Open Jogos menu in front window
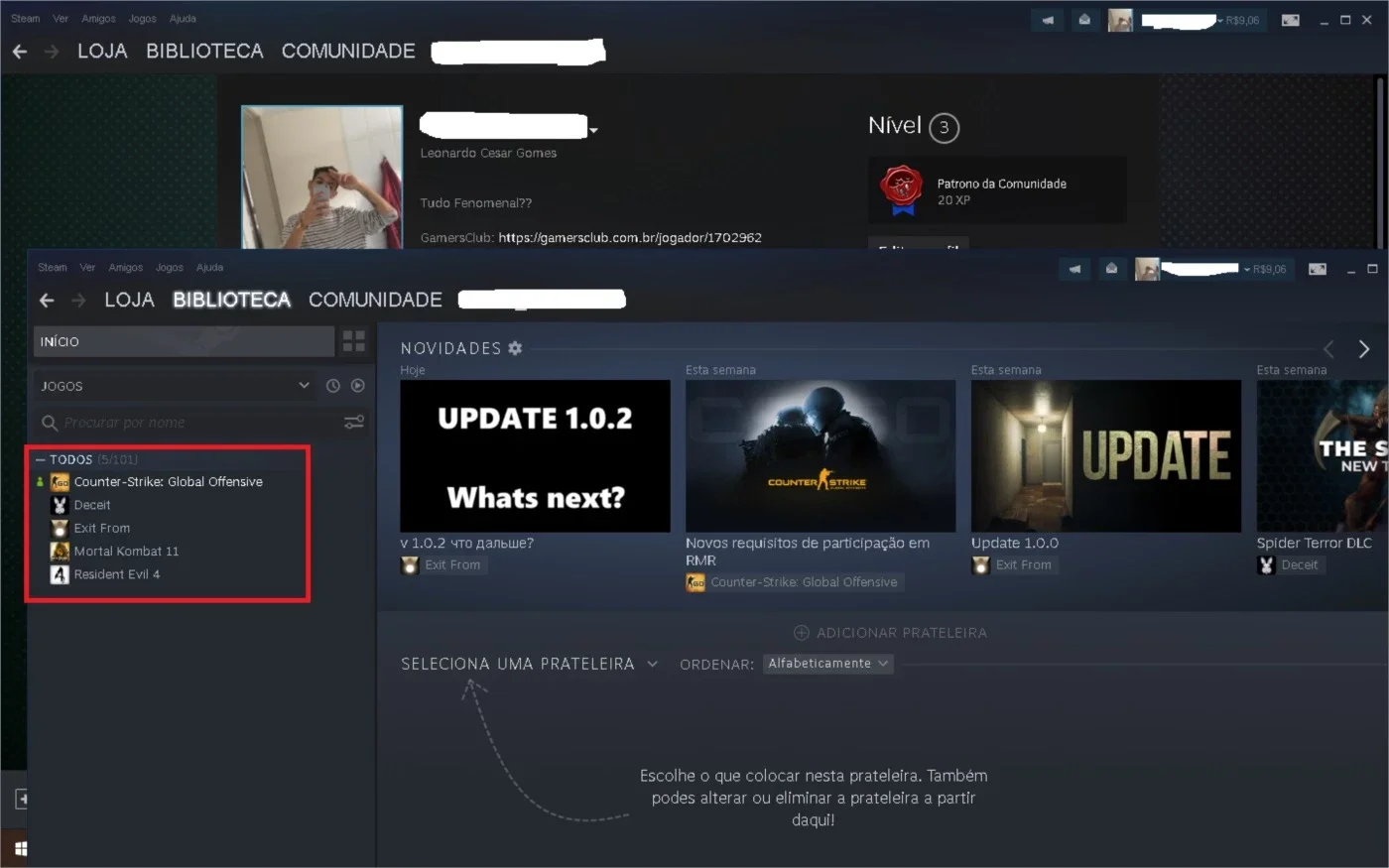 [x=170, y=268]
